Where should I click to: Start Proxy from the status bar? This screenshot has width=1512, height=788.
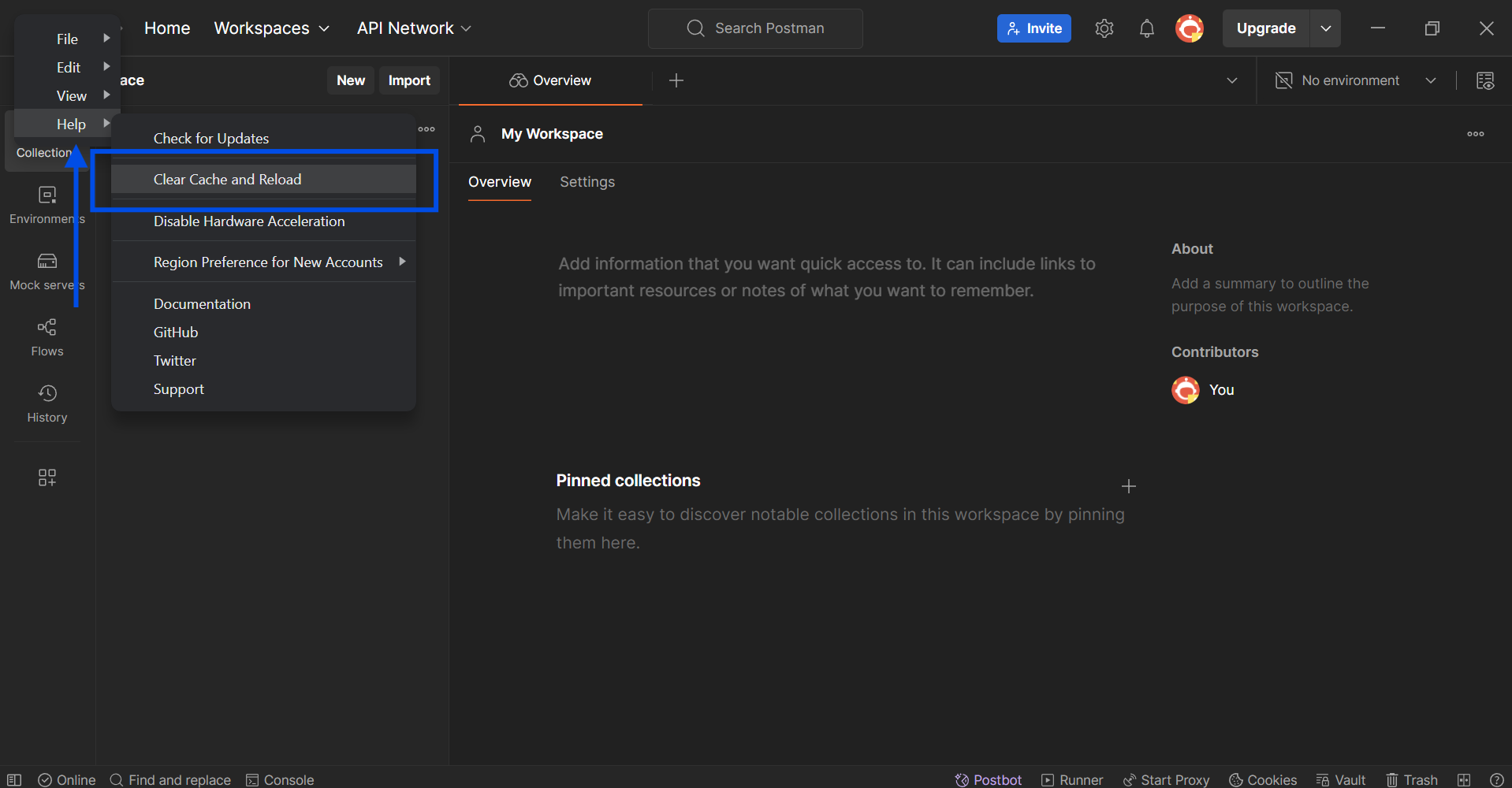click(x=1166, y=779)
